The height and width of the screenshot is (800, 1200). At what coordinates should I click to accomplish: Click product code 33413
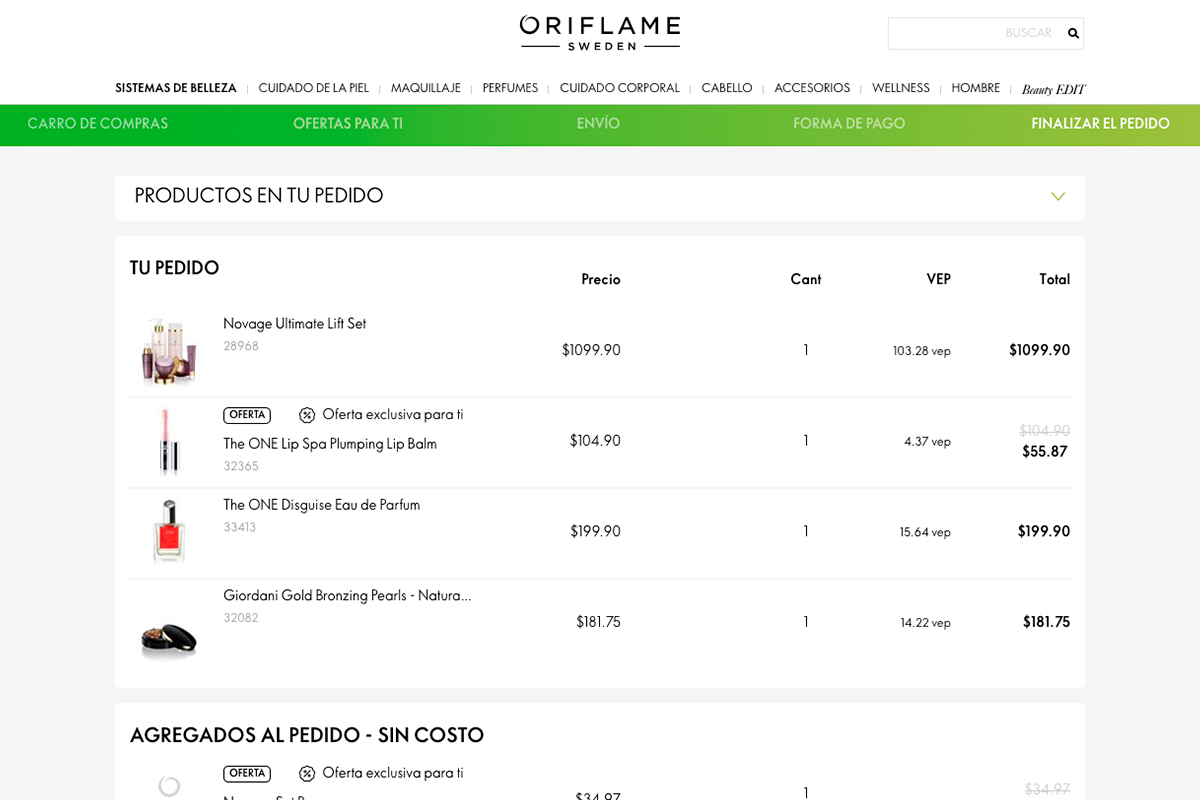pos(240,527)
